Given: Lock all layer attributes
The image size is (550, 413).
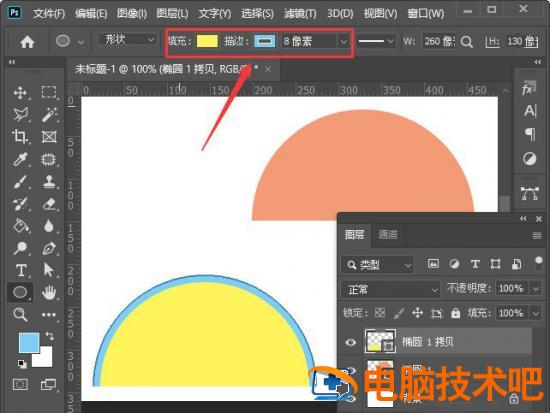Looking at the screenshot, I should click(x=455, y=313).
